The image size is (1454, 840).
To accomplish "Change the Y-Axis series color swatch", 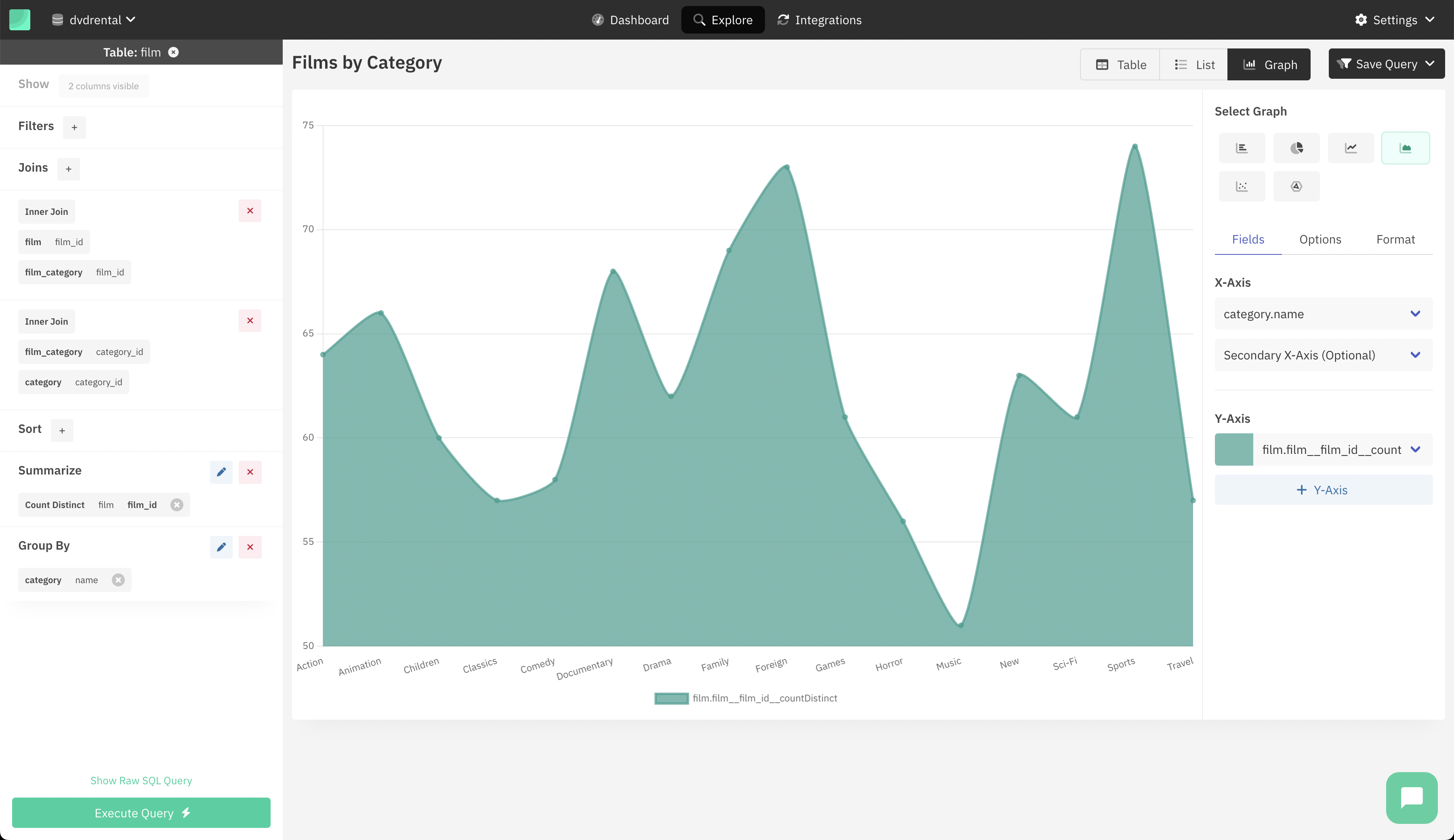I will click(x=1233, y=449).
